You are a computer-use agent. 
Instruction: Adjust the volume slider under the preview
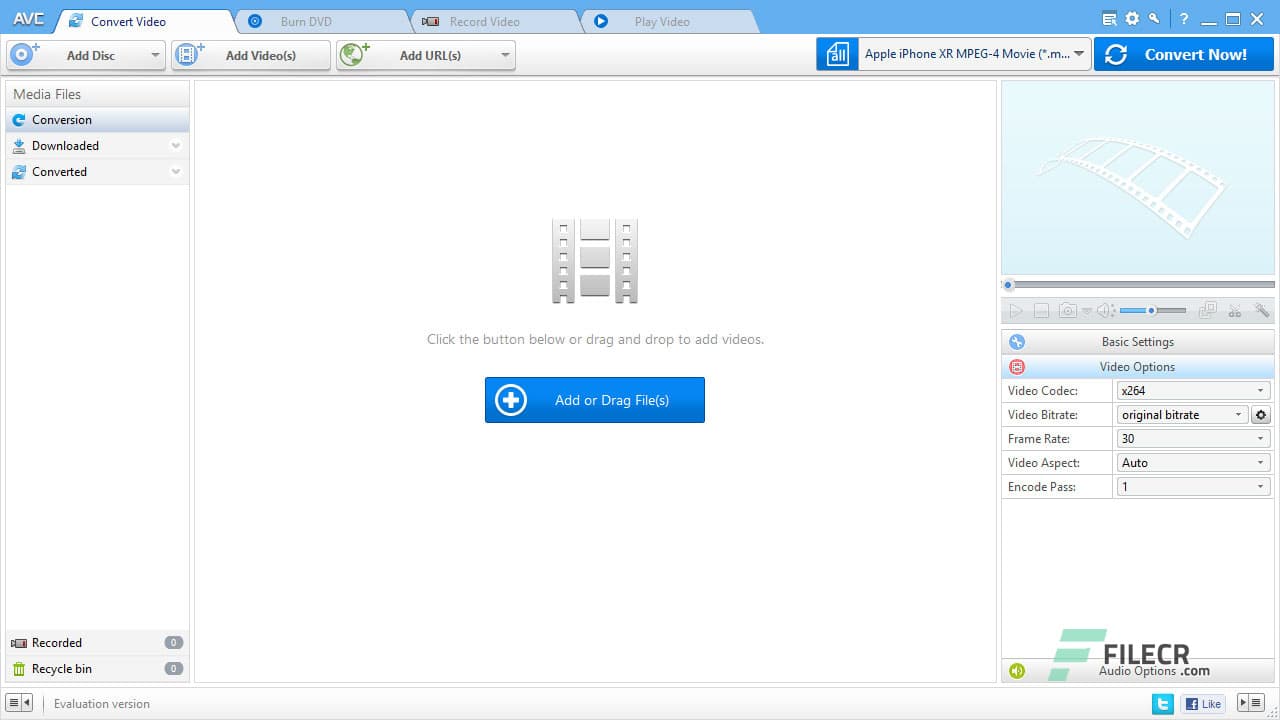point(1151,310)
